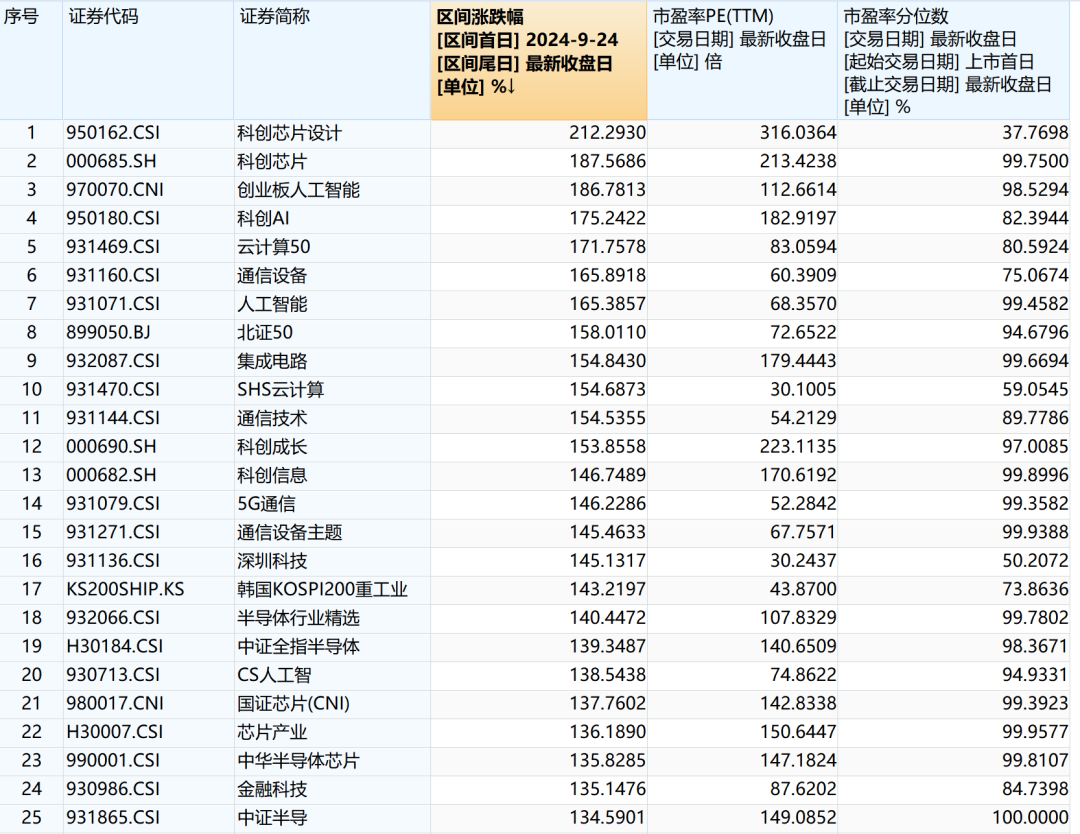Image resolution: width=1080 pixels, height=834 pixels.
Task: Click the 序号 column header
Action: click(31, 61)
